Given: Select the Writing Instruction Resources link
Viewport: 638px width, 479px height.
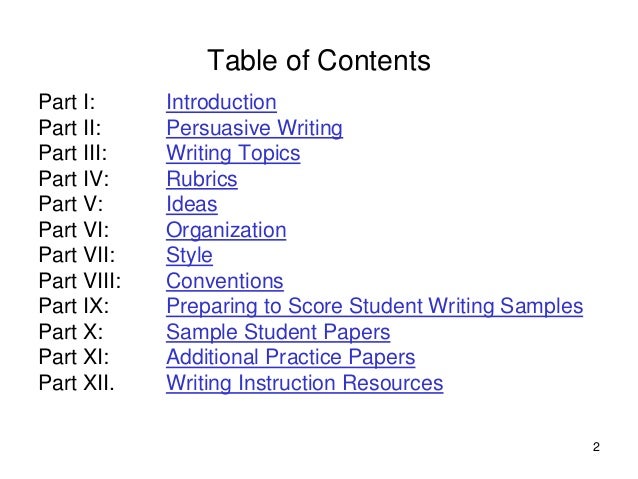Looking at the screenshot, I should tap(304, 383).
